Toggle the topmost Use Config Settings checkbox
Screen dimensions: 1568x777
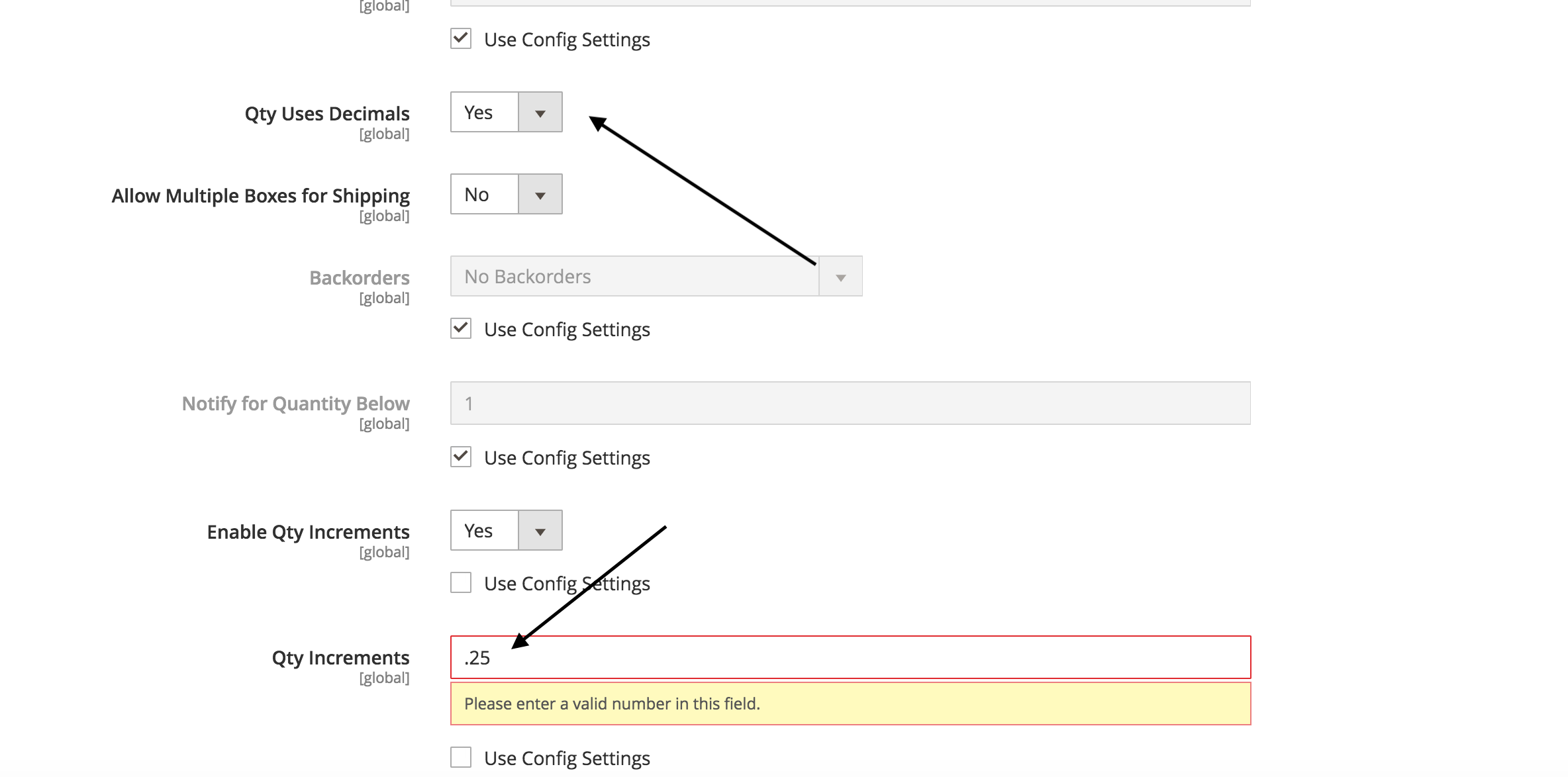click(461, 38)
